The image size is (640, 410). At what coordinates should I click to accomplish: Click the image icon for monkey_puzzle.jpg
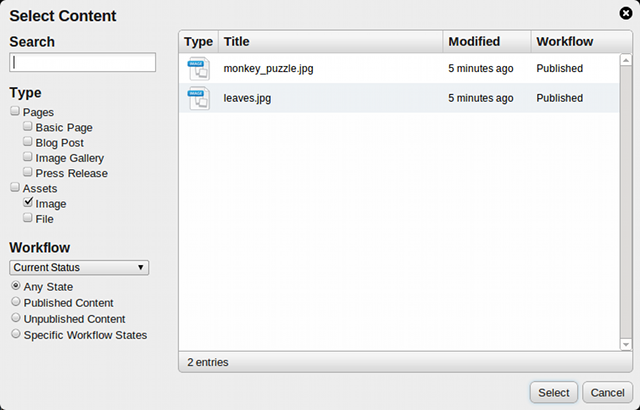point(199,69)
